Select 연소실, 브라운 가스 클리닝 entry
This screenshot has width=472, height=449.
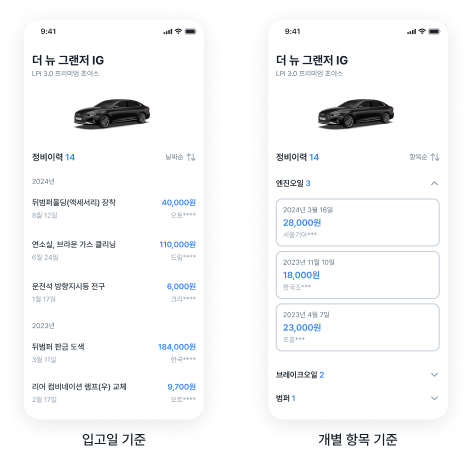pyautogui.click(x=114, y=250)
